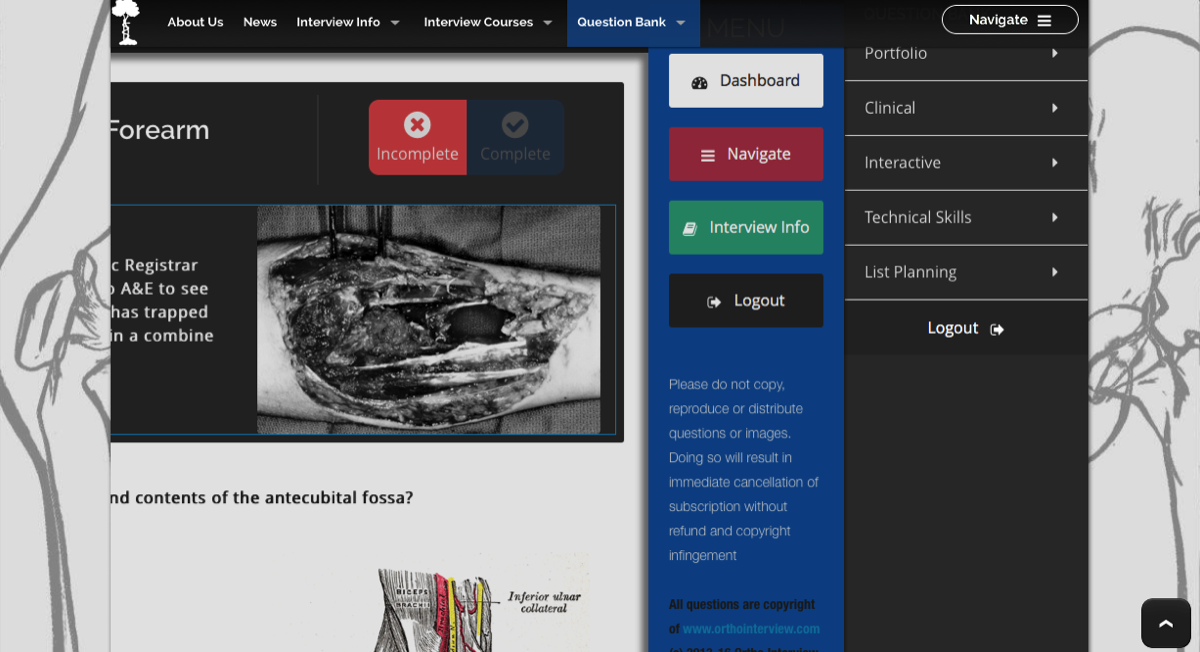Expand the Question Bank dropdown caret
Image resolution: width=1200 pixels, height=652 pixels.
681,23
